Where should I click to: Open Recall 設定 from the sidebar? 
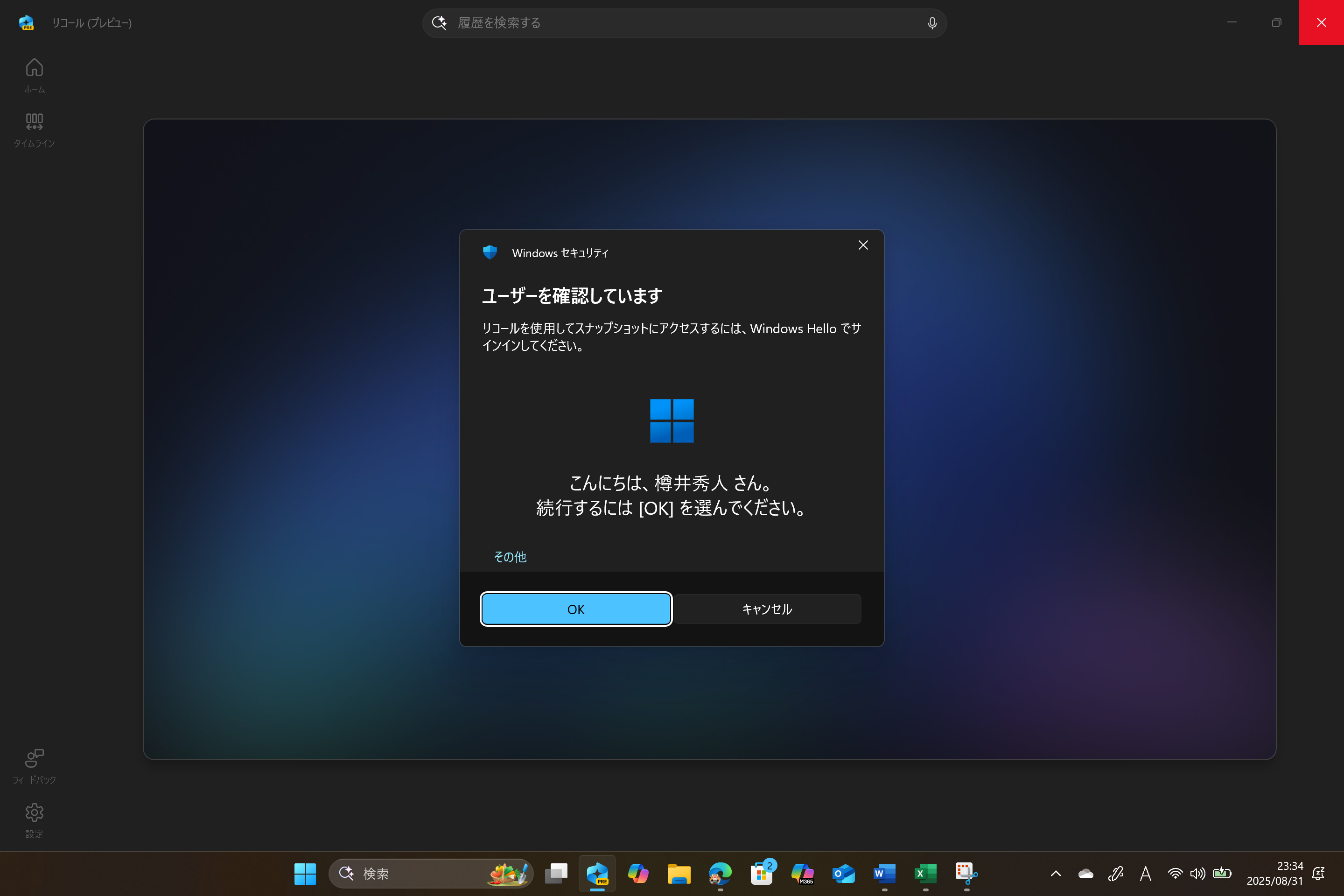34,820
